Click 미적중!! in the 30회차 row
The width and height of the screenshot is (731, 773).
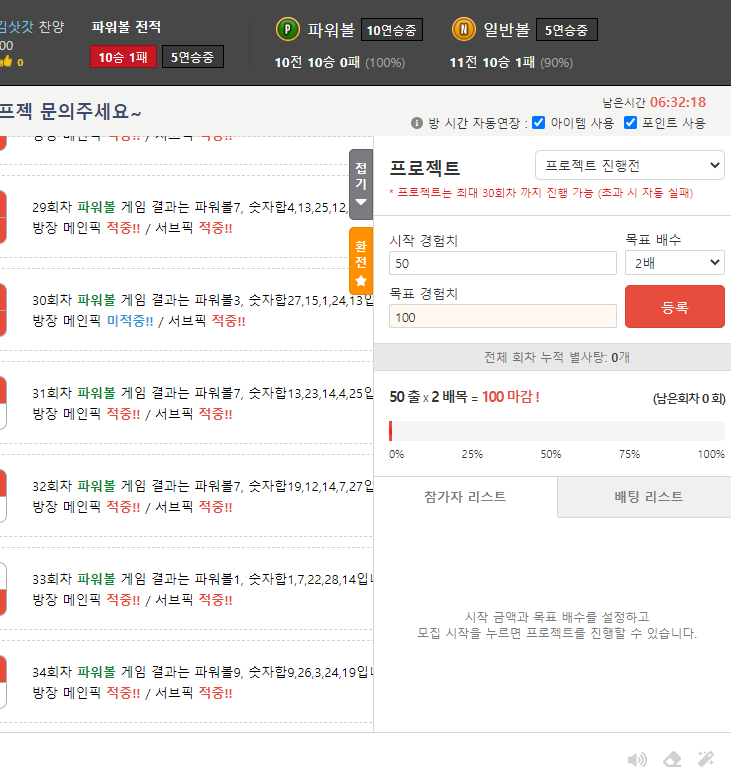click(130, 321)
